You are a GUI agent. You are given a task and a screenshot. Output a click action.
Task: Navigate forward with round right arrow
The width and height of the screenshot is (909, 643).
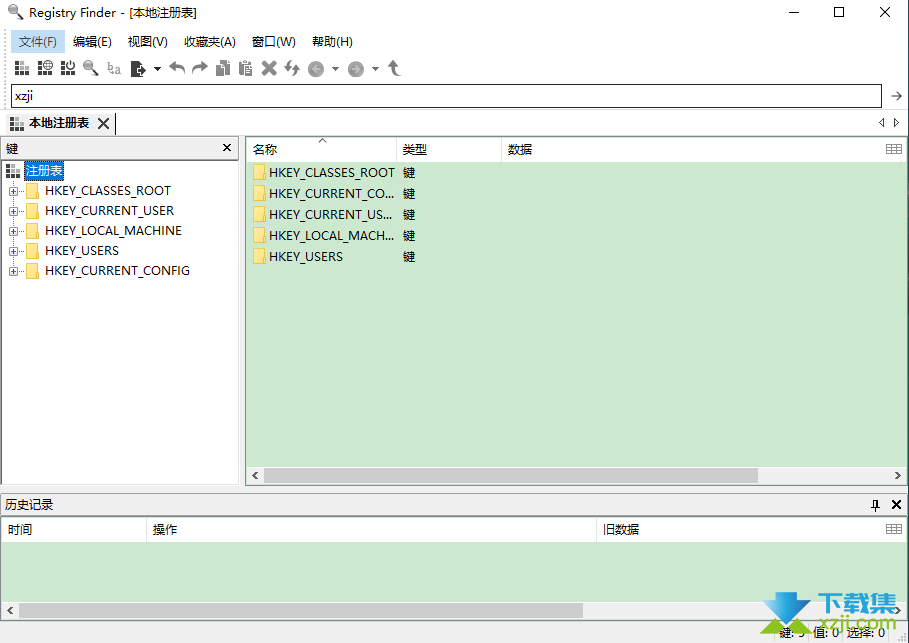point(356,70)
